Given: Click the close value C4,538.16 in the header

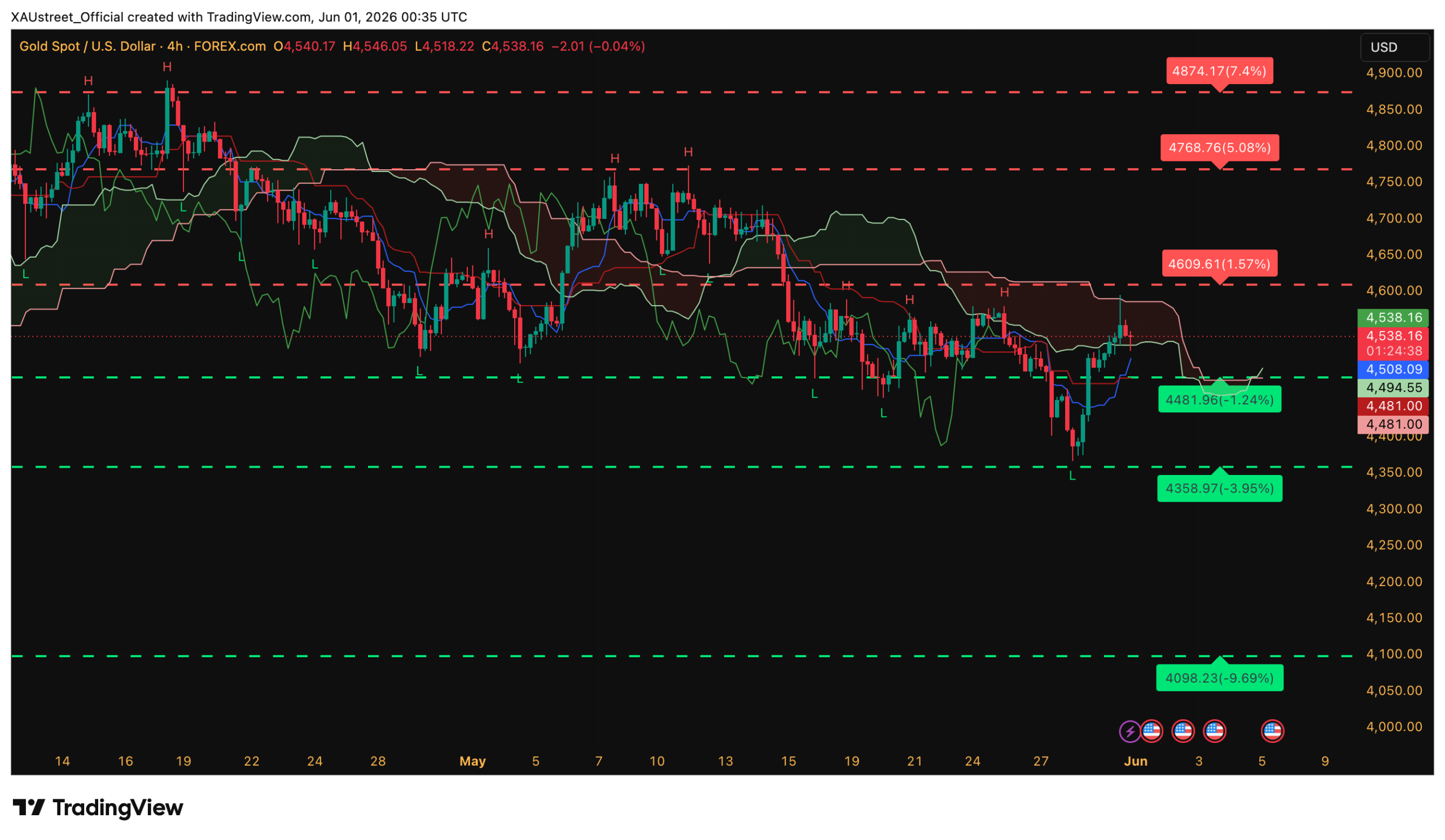Looking at the screenshot, I should 512,46.
